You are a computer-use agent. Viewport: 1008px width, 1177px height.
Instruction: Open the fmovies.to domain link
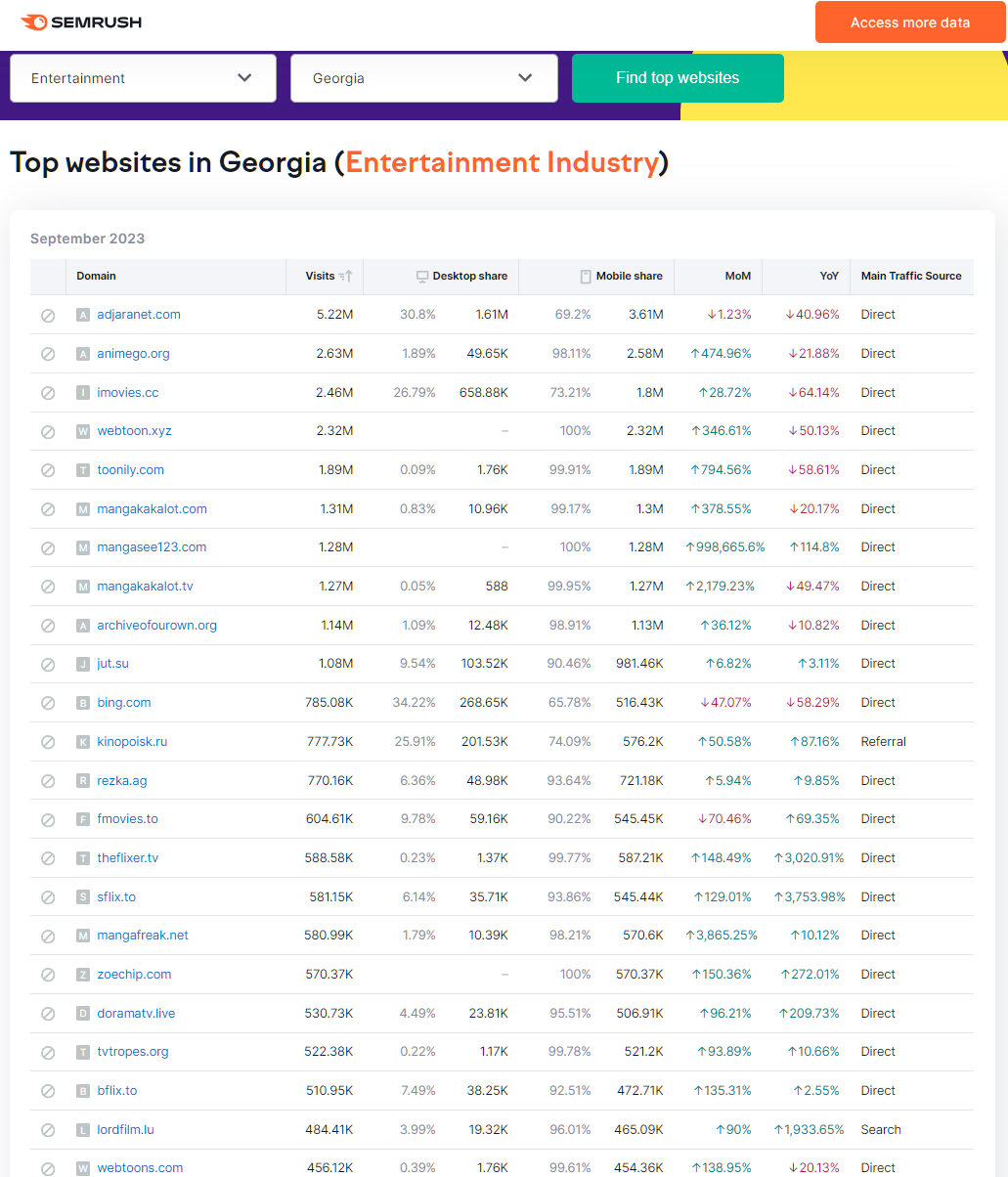[x=127, y=819]
